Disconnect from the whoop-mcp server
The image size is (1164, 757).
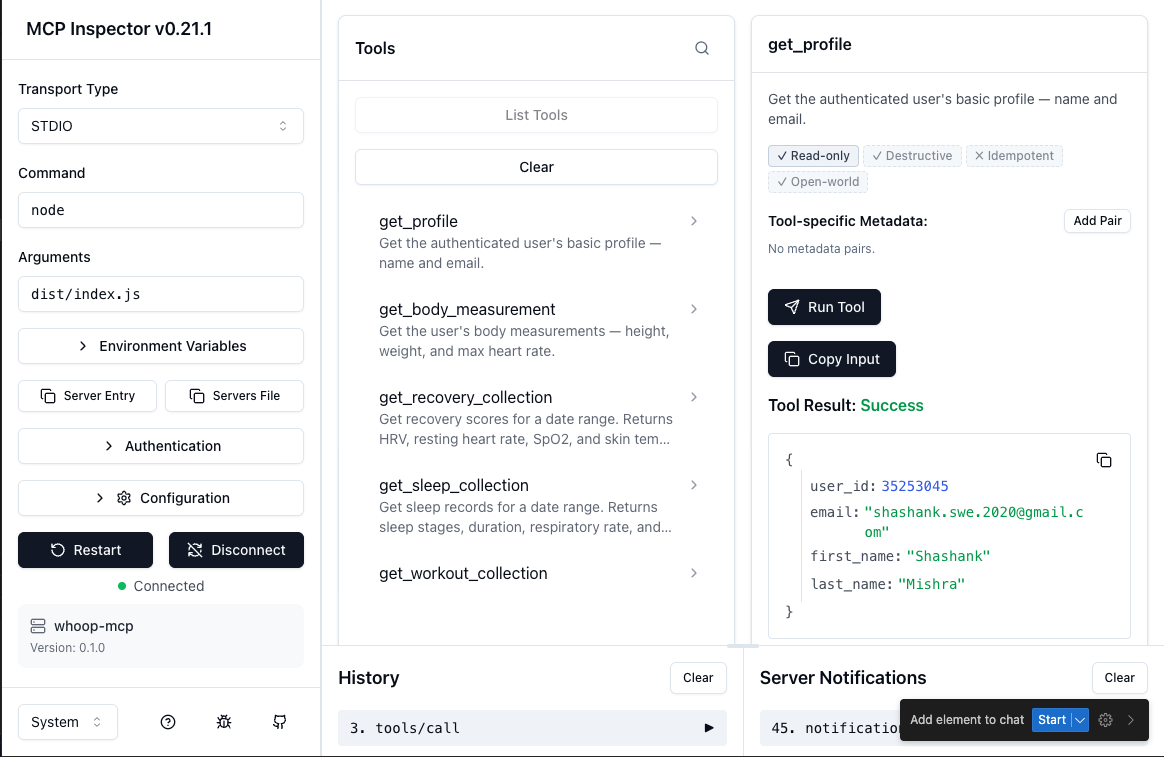point(236,550)
